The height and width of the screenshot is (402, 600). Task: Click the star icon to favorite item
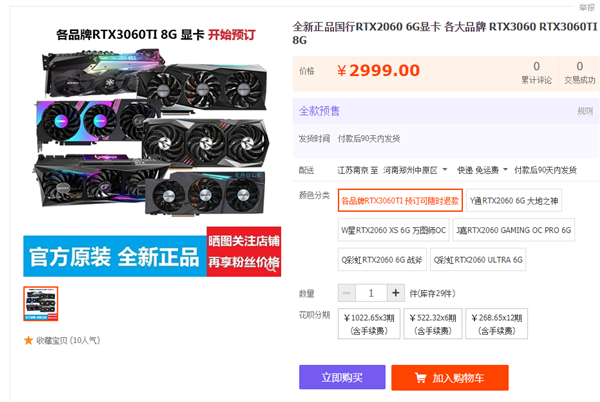(x=28, y=340)
